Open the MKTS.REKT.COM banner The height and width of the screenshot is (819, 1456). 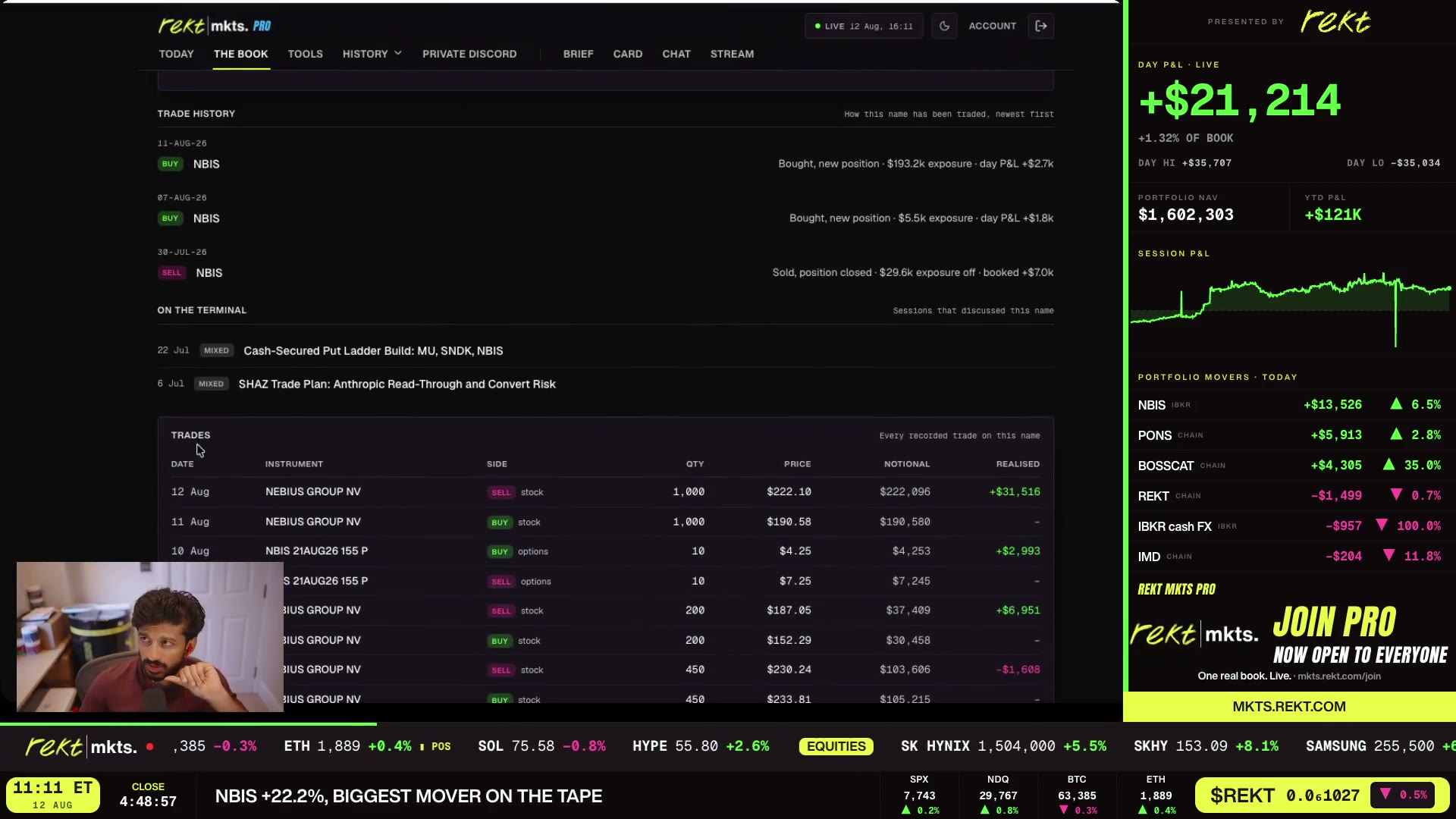coord(1289,706)
